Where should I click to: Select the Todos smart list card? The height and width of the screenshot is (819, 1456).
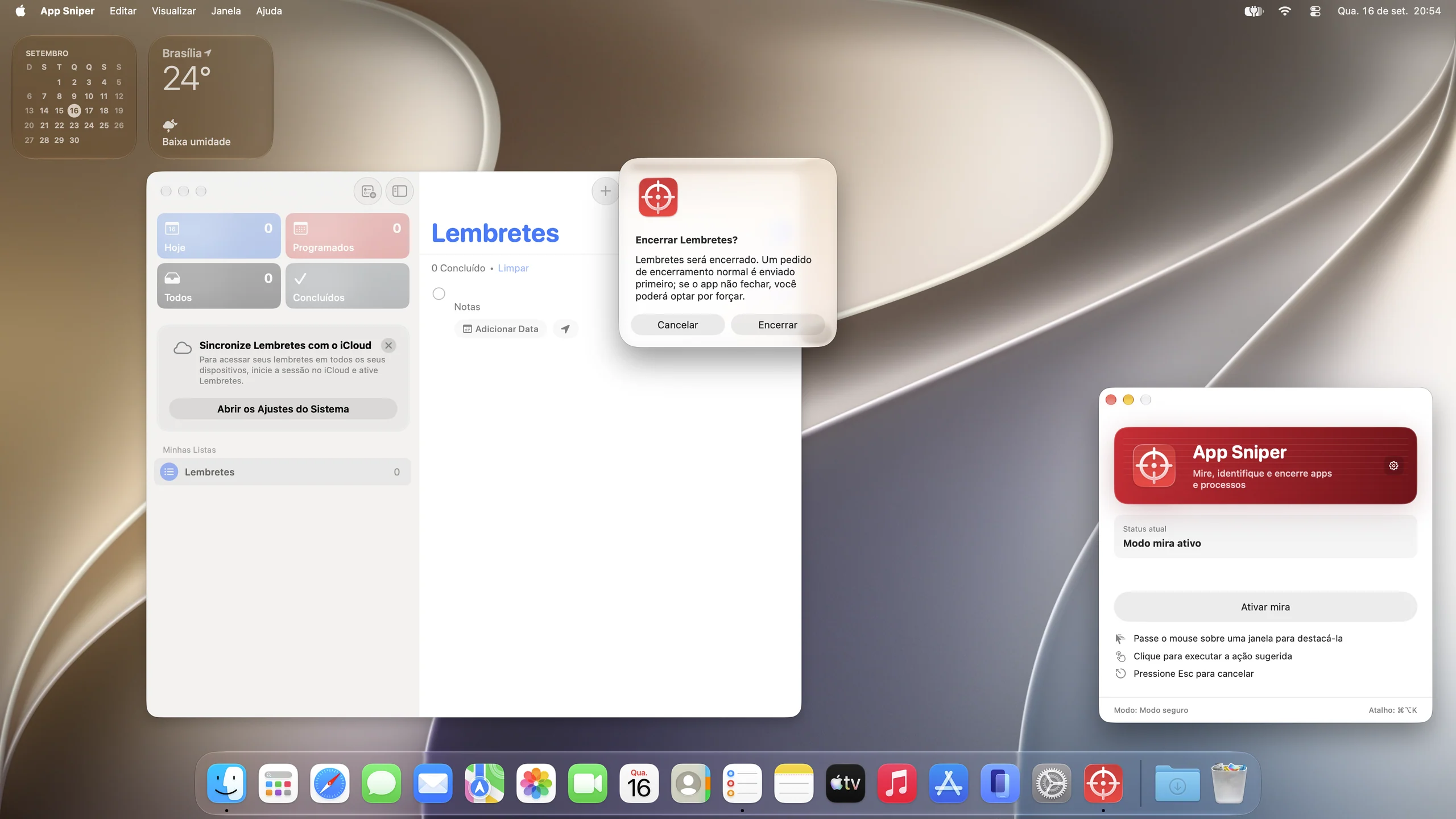(x=218, y=286)
